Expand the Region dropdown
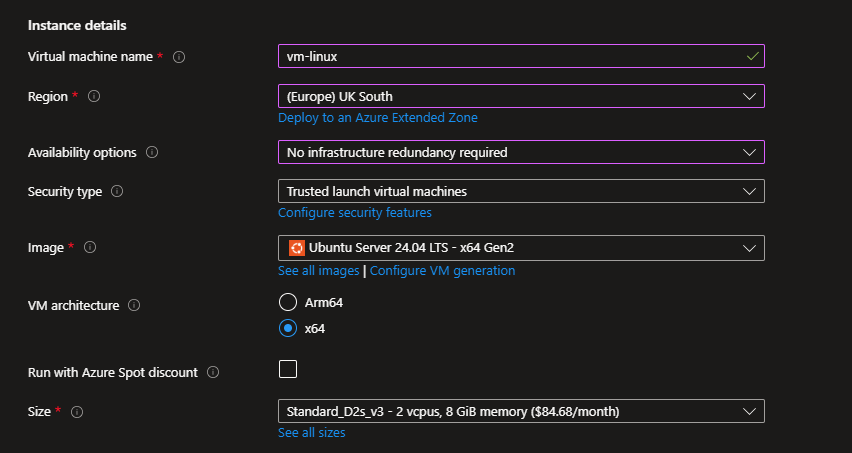852x453 pixels. point(520,96)
